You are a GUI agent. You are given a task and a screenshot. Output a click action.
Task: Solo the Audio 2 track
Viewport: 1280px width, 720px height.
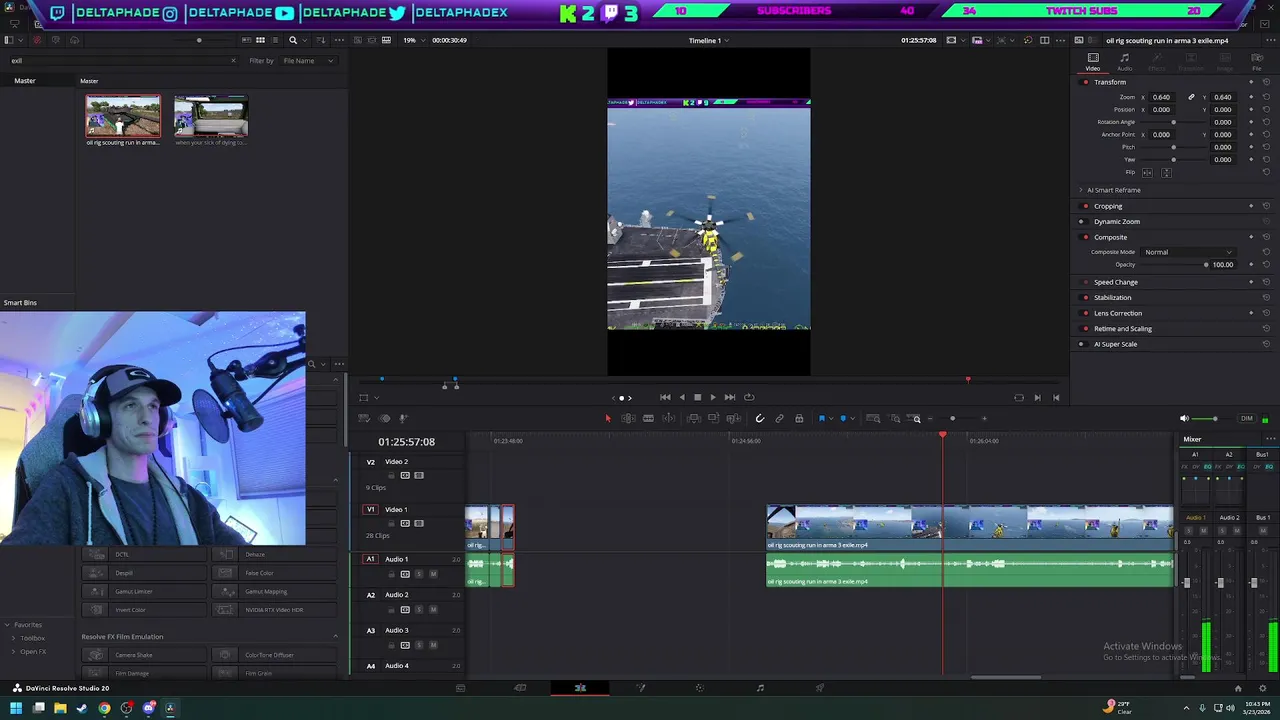419,610
